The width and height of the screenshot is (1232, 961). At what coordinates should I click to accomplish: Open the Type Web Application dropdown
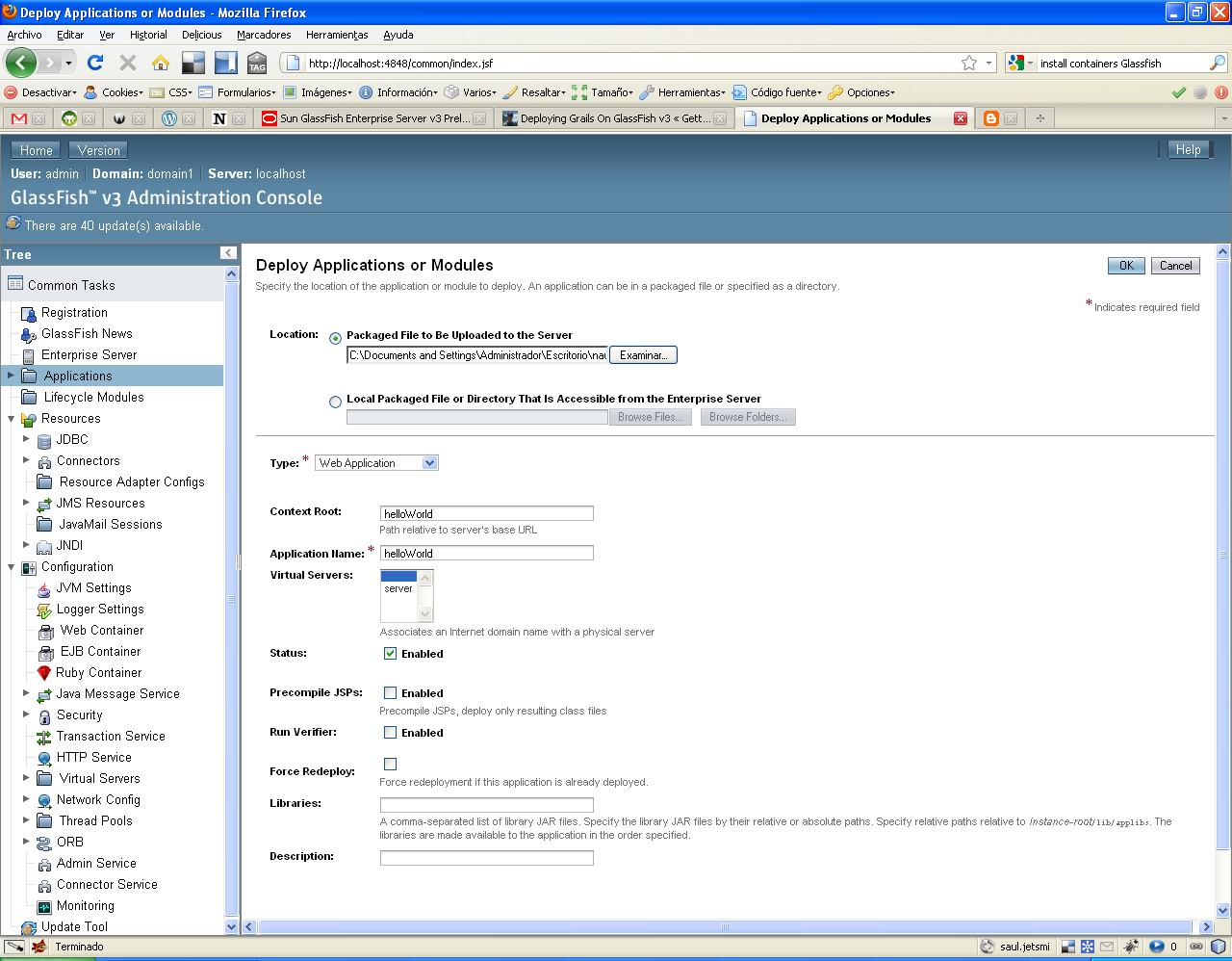coord(376,463)
